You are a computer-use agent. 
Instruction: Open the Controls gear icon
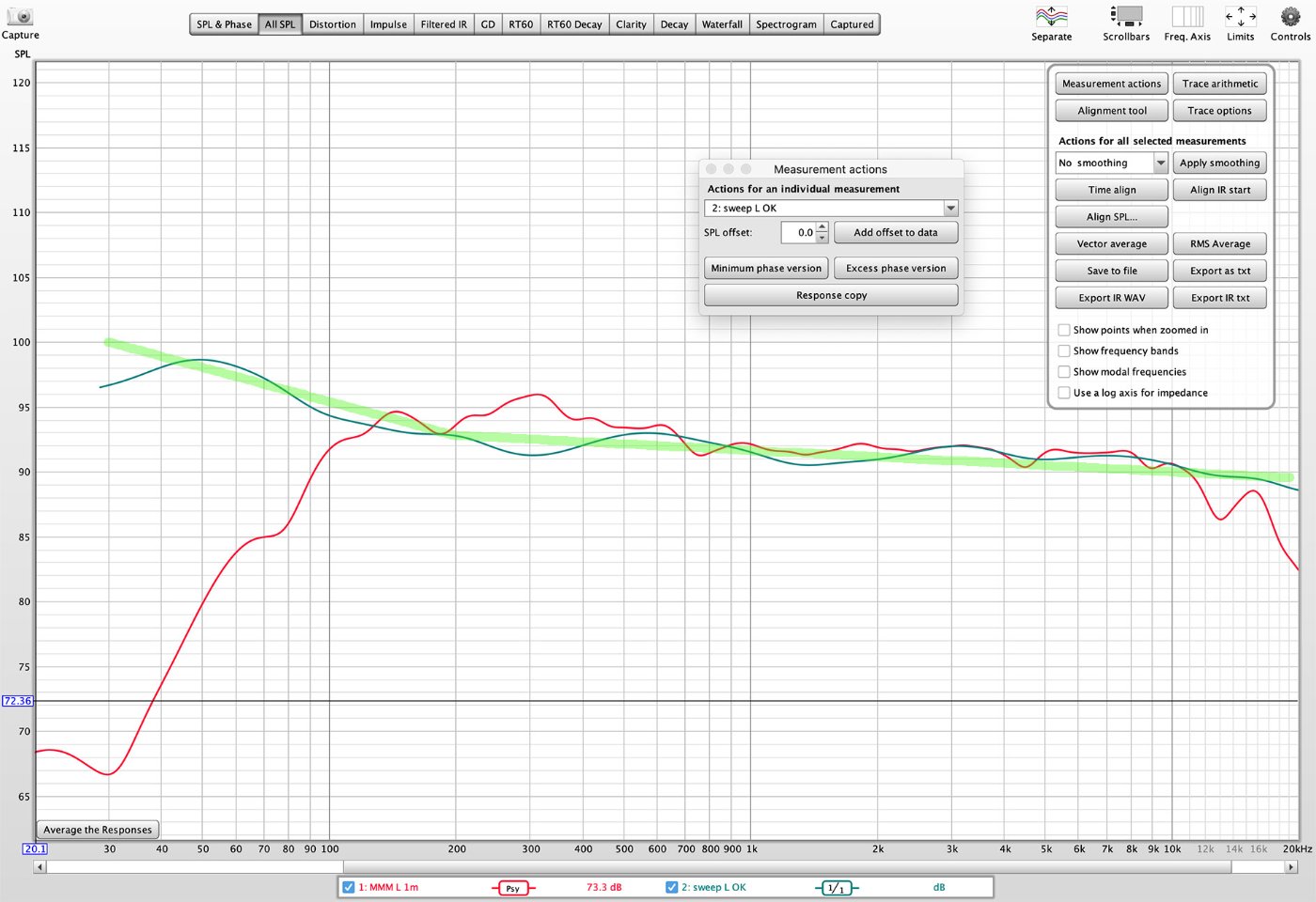1290,17
